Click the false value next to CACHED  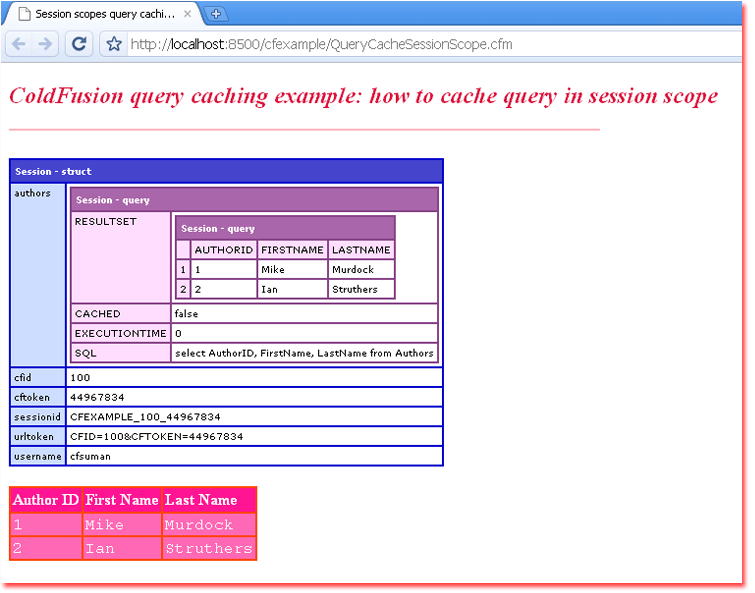point(186,313)
